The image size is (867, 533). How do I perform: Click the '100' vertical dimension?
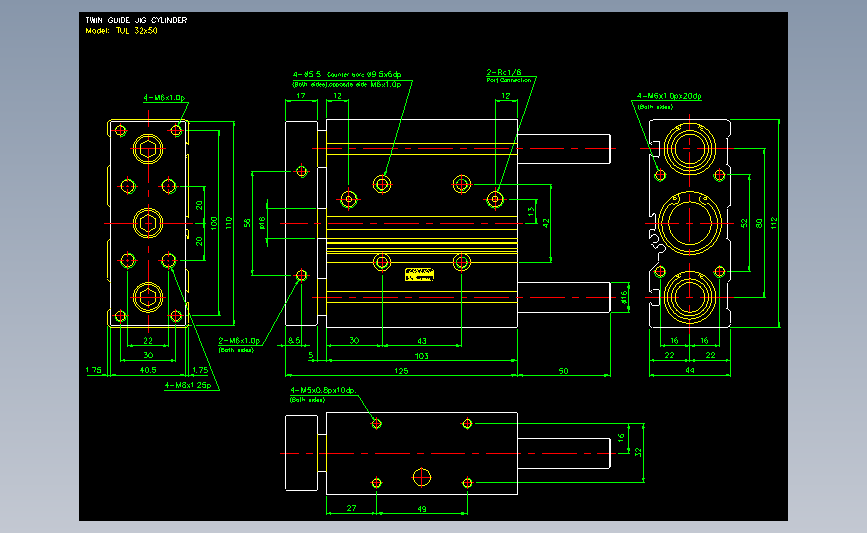coord(214,223)
